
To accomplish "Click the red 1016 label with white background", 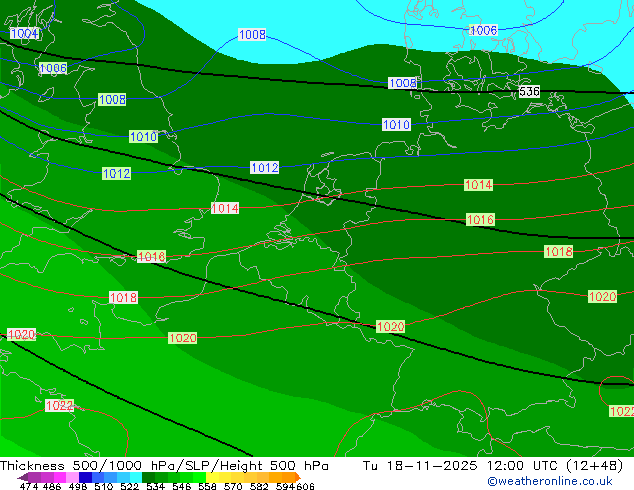I will click(151, 257).
